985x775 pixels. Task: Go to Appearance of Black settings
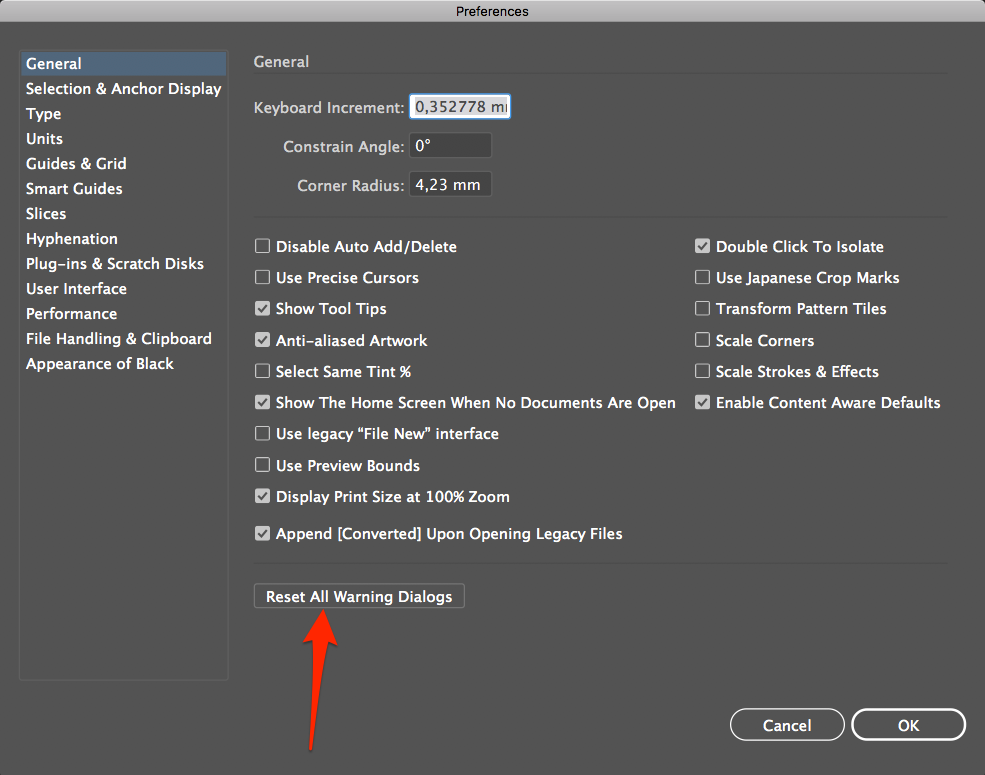pyautogui.click(x=100, y=364)
